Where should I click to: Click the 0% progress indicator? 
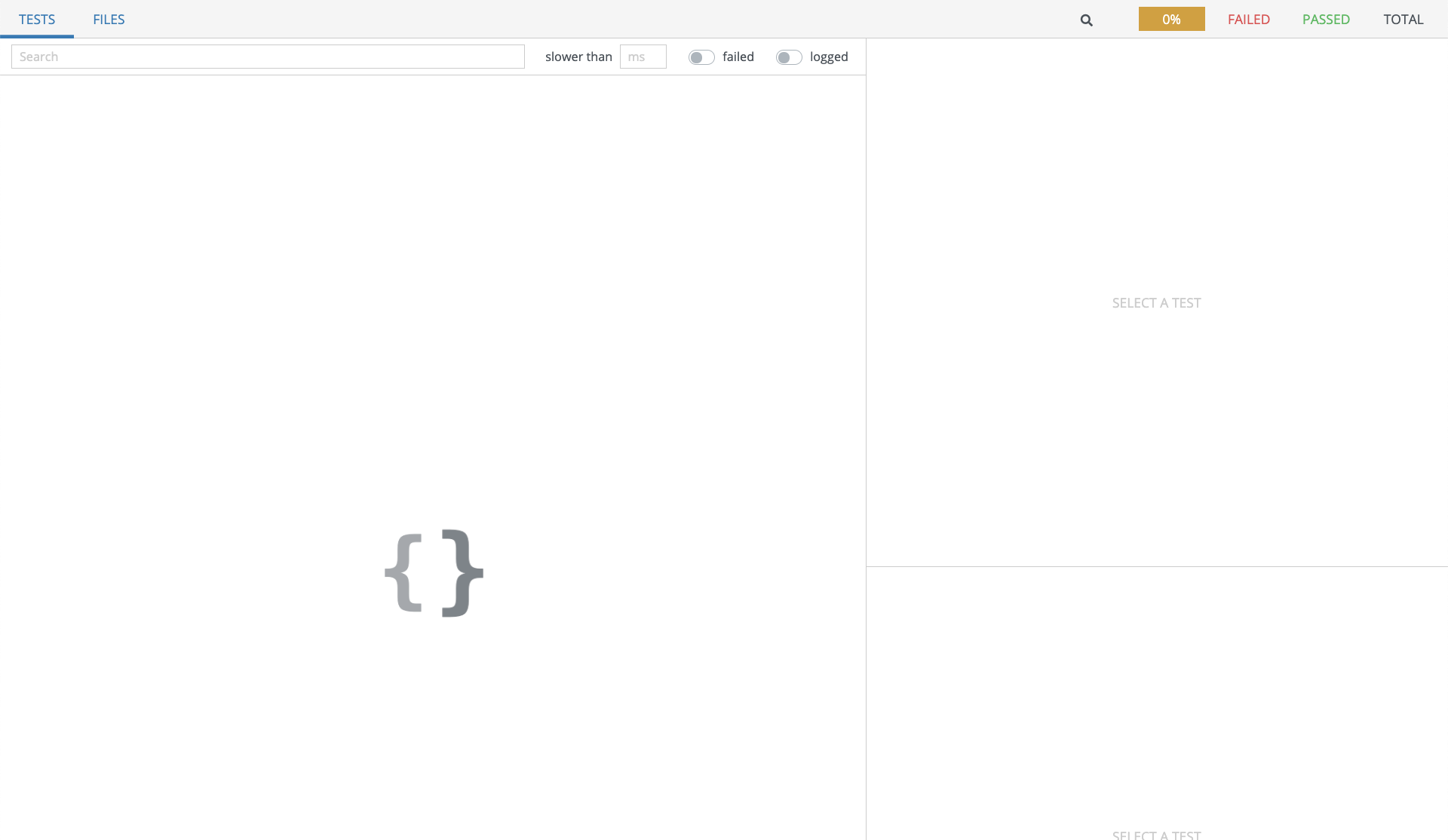[x=1171, y=19]
